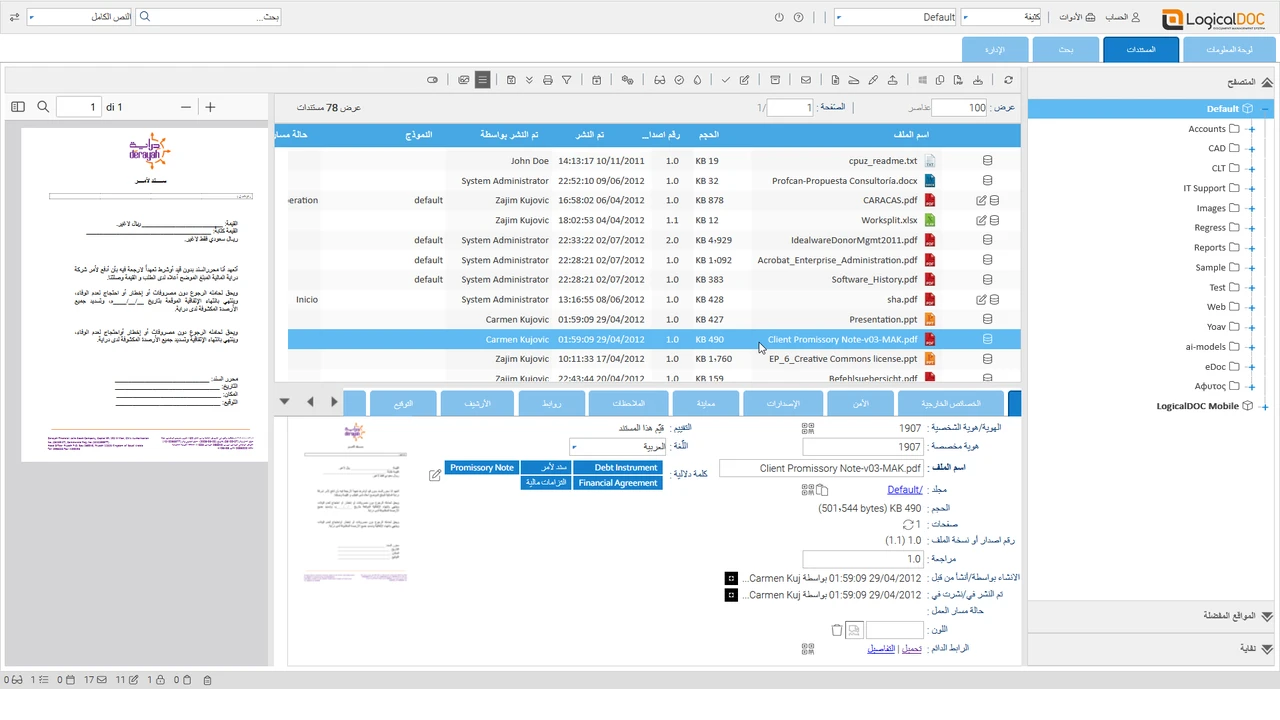Expand the Accounts folder in tree
The image size is (1280, 720).
[x=1251, y=129]
